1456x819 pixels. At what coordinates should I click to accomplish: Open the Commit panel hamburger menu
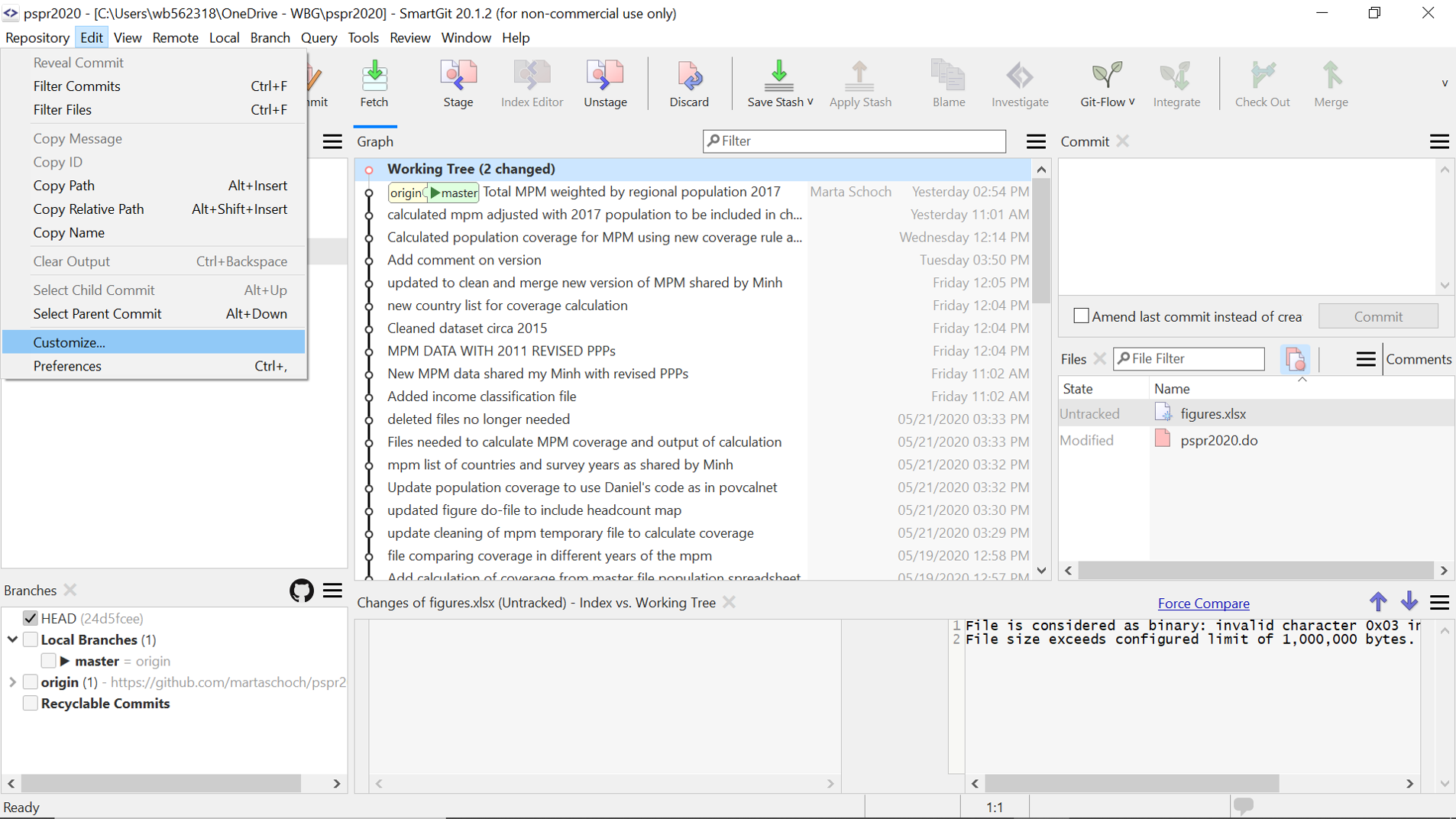pyautogui.click(x=1439, y=141)
